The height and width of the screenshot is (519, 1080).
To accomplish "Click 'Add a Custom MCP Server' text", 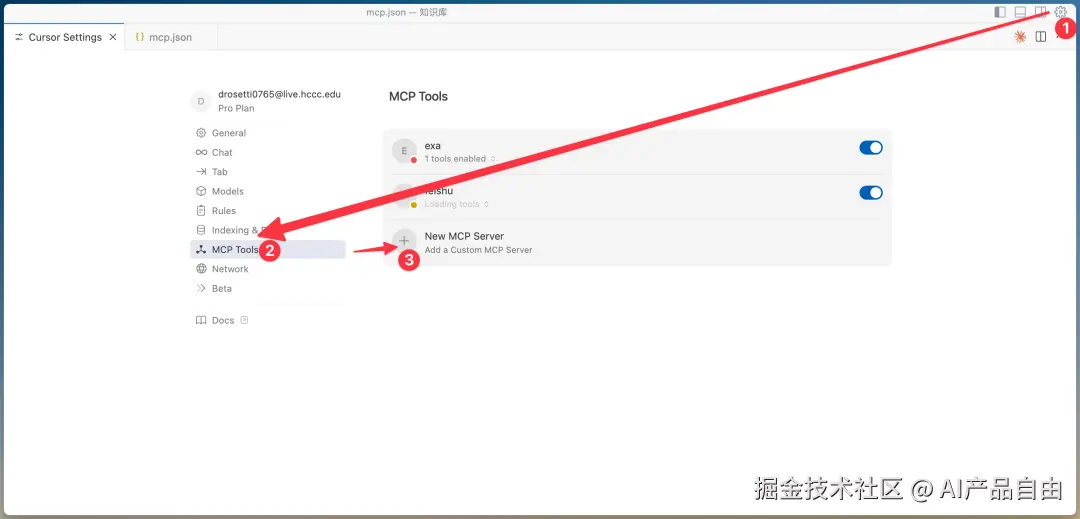I will (479, 251).
